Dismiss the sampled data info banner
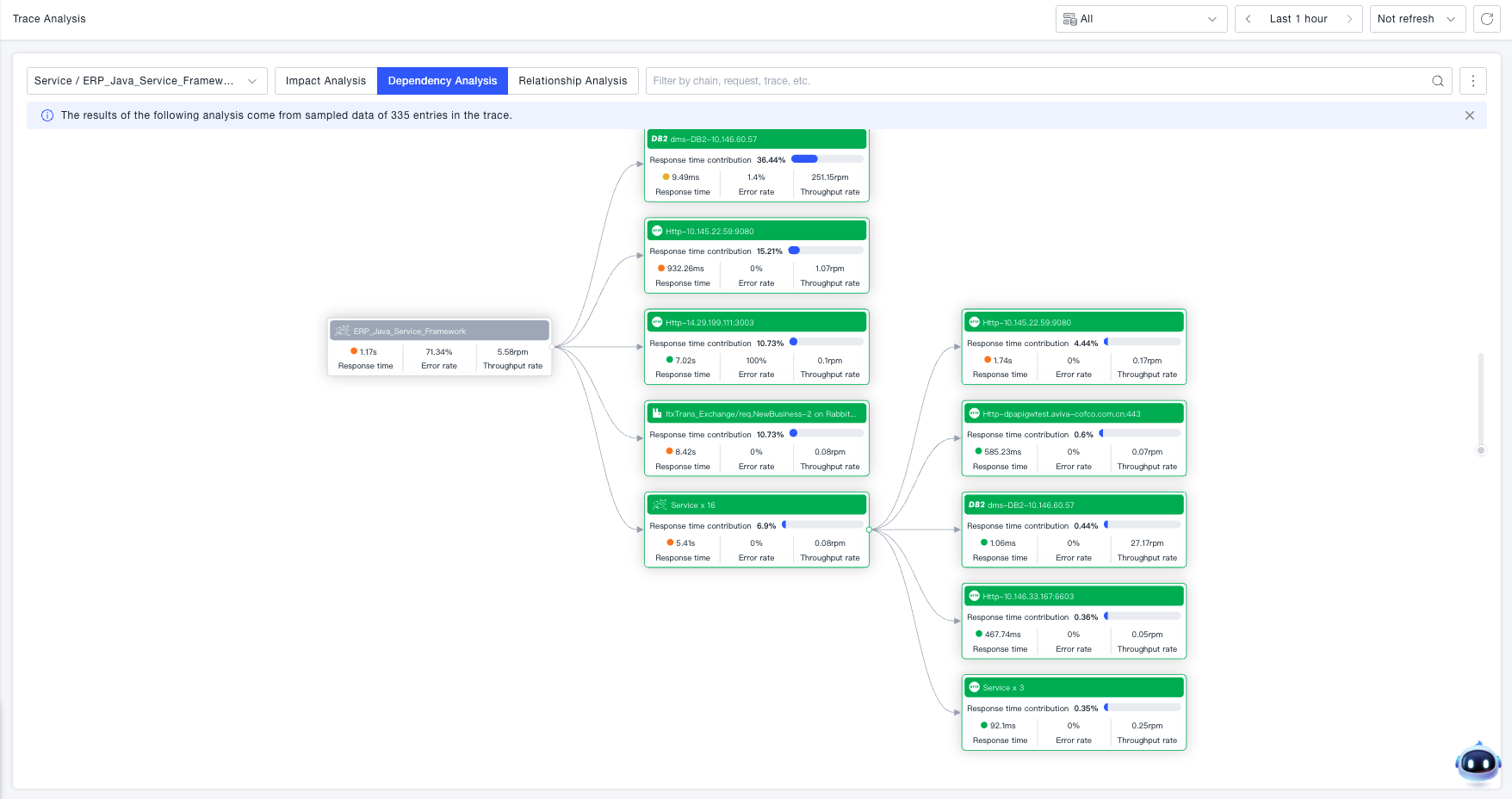Image resolution: width=1512 pixels, height=799 pixels. point(1470,115)
